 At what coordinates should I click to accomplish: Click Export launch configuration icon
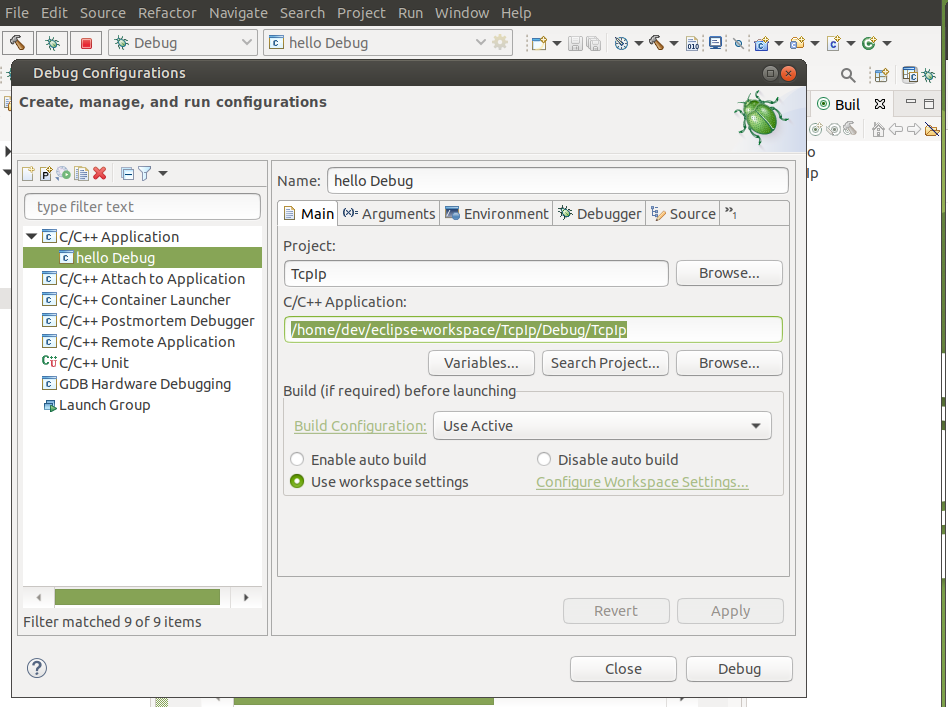pyautogui.click(x=63, y=174)
